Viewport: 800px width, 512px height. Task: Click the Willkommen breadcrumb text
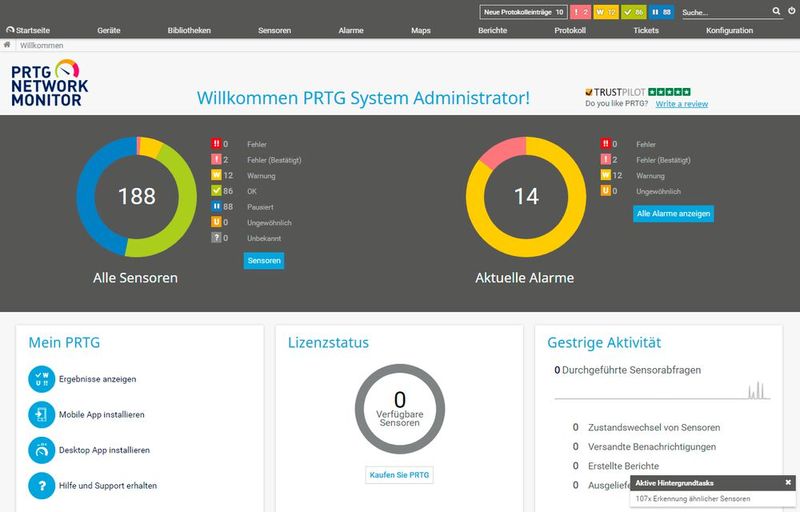42,45
